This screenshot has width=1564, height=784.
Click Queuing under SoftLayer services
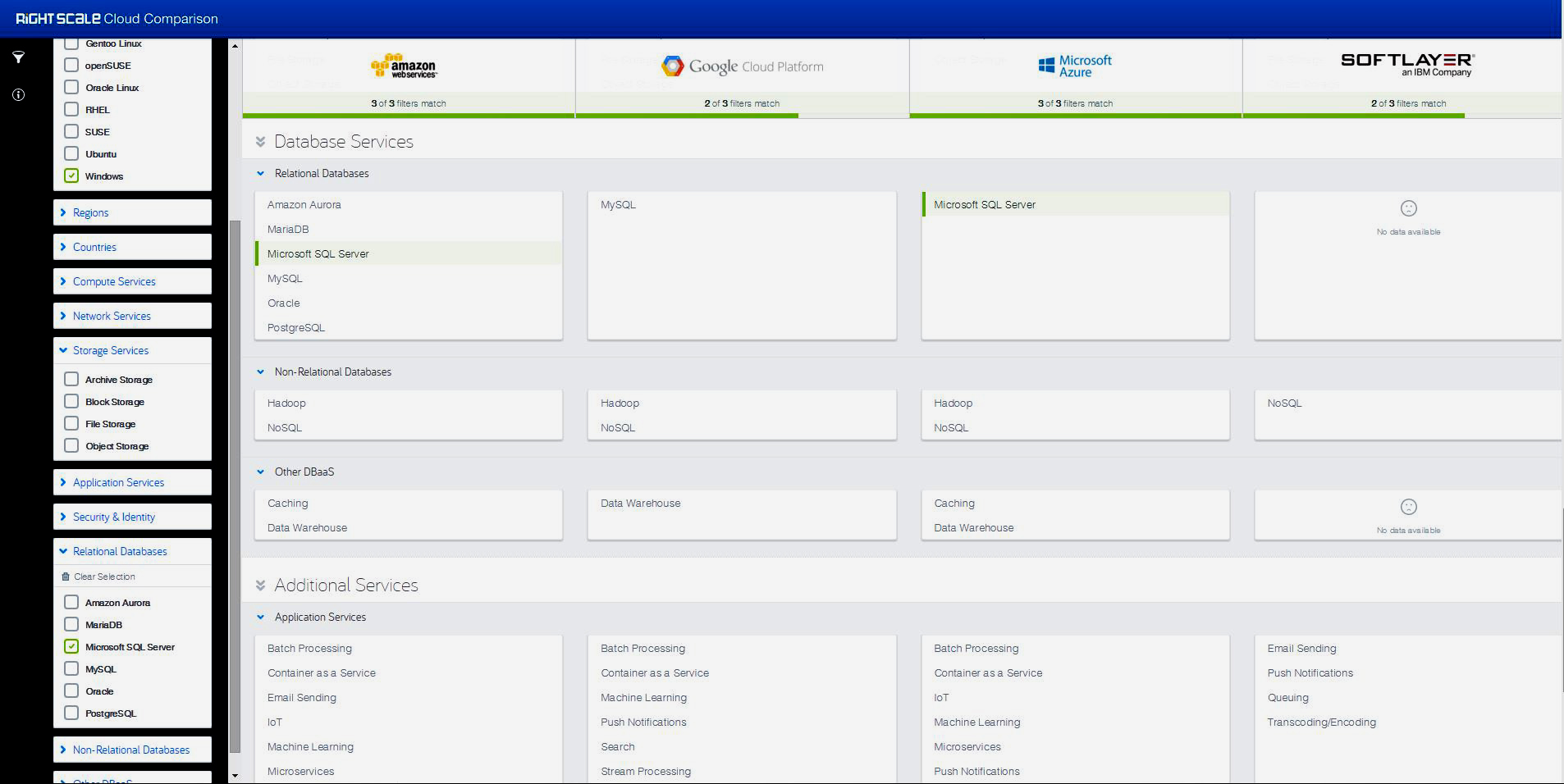[x=1287, y=698]
